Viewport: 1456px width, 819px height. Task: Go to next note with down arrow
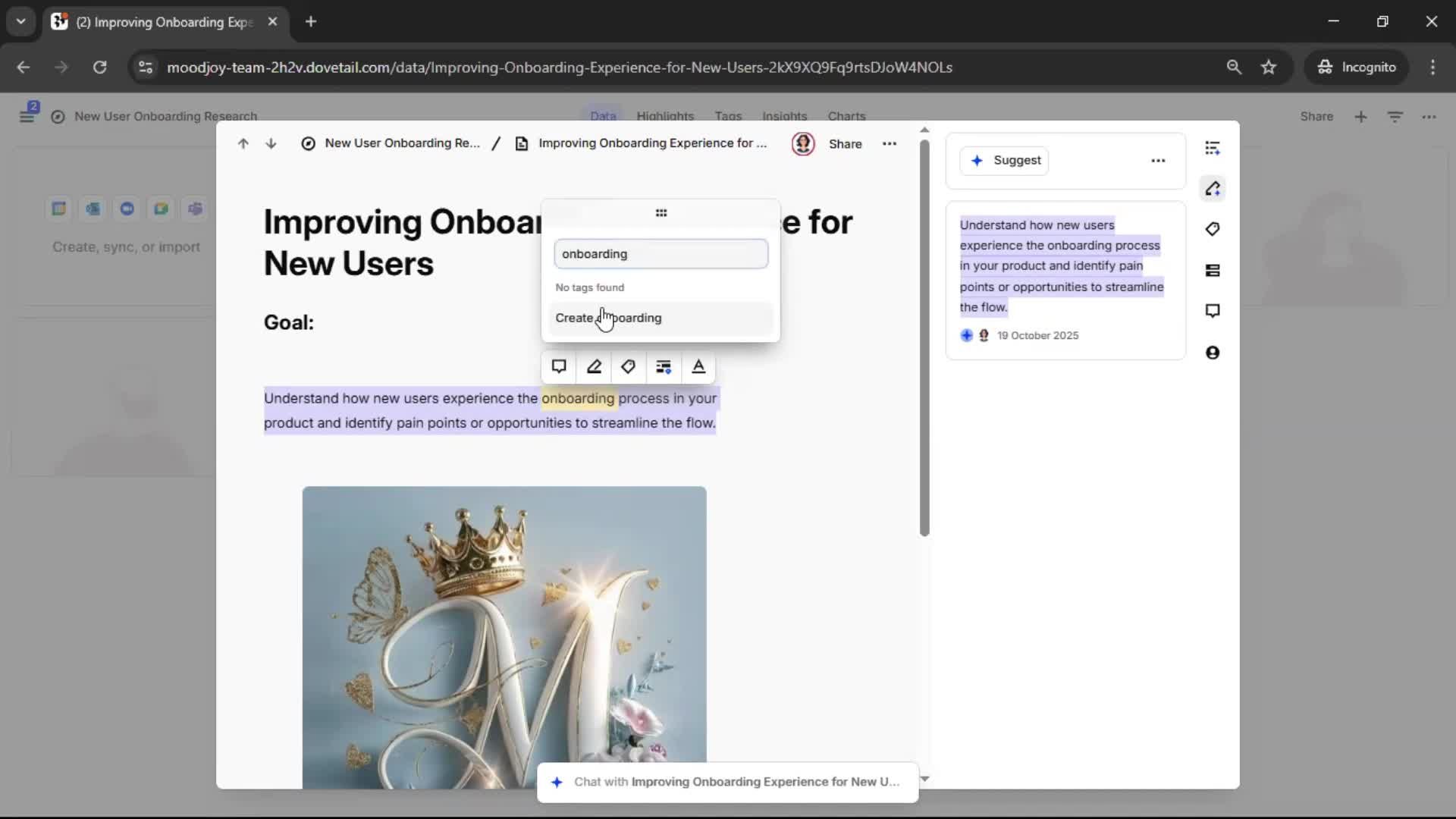click(x=271, y=143)
